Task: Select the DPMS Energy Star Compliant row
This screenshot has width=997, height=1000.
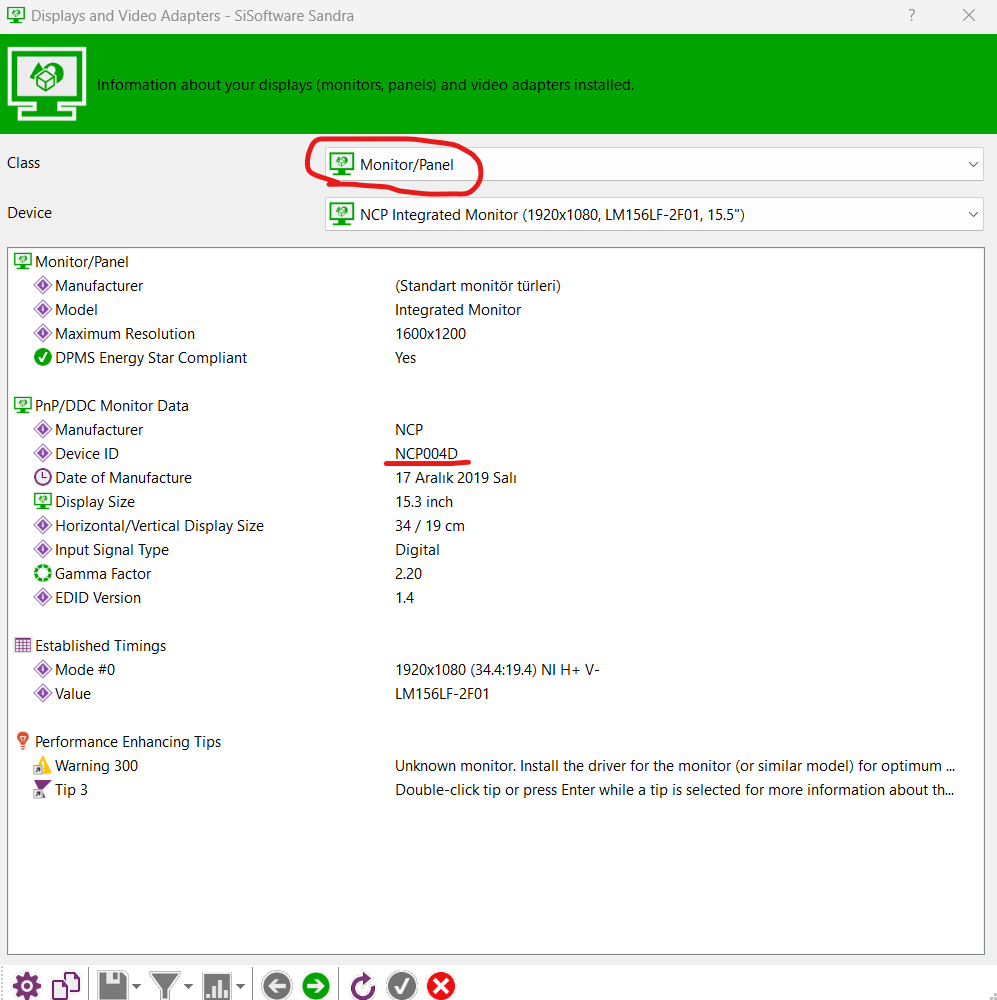Action: point(496,358)
